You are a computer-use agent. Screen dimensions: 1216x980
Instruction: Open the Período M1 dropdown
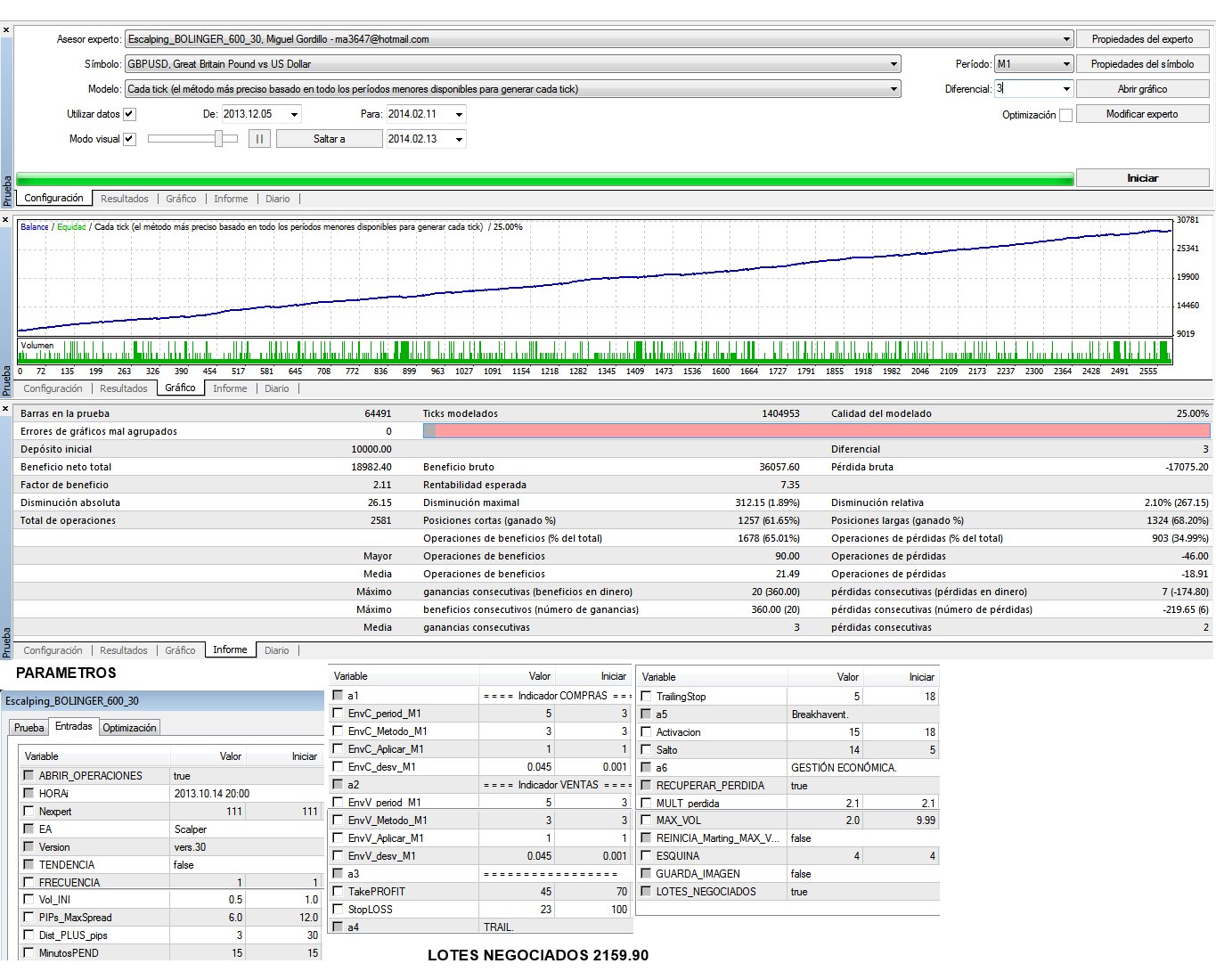click(x=1065, y=64)
